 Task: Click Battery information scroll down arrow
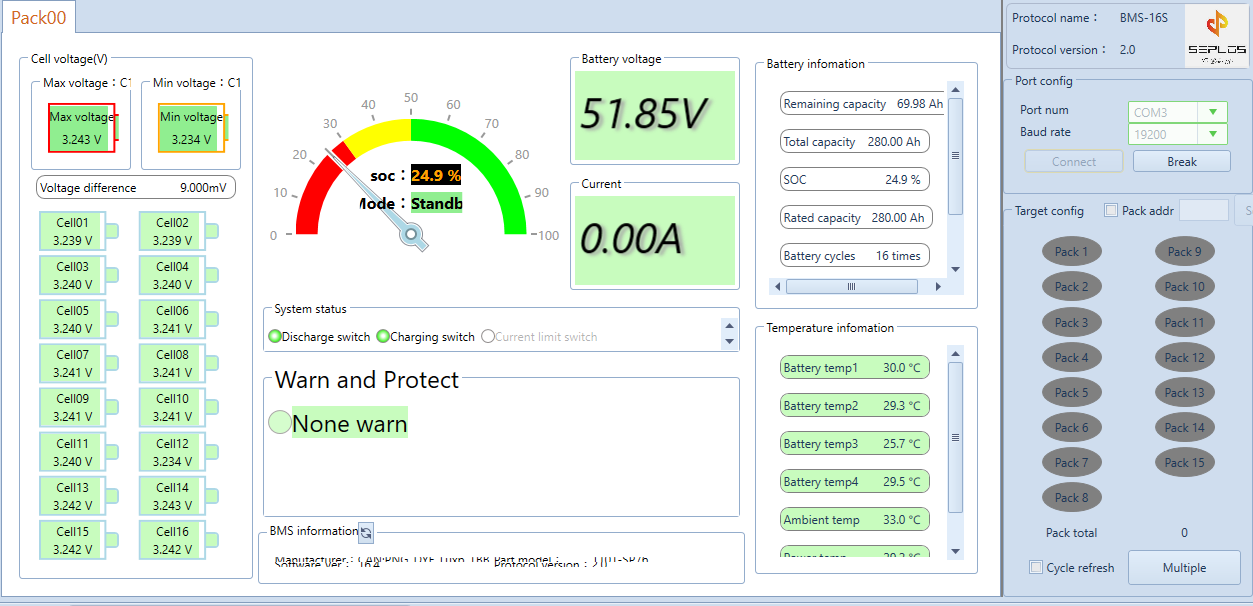pos(955,269)
